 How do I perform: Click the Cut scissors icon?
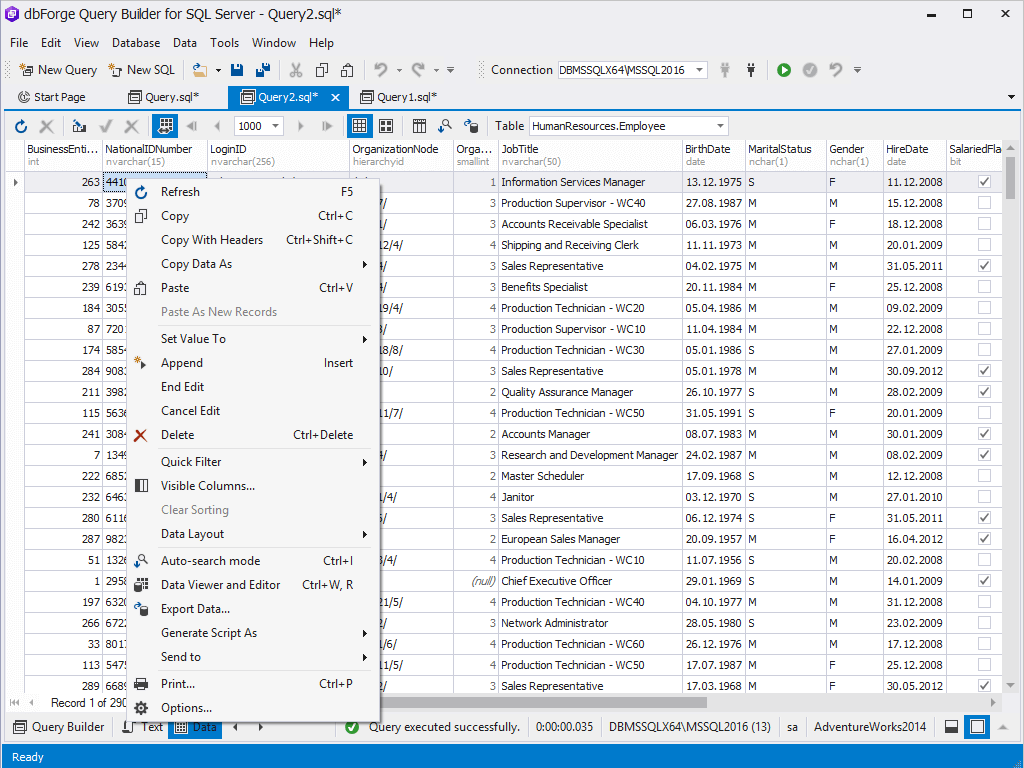(x=295, y=70)
